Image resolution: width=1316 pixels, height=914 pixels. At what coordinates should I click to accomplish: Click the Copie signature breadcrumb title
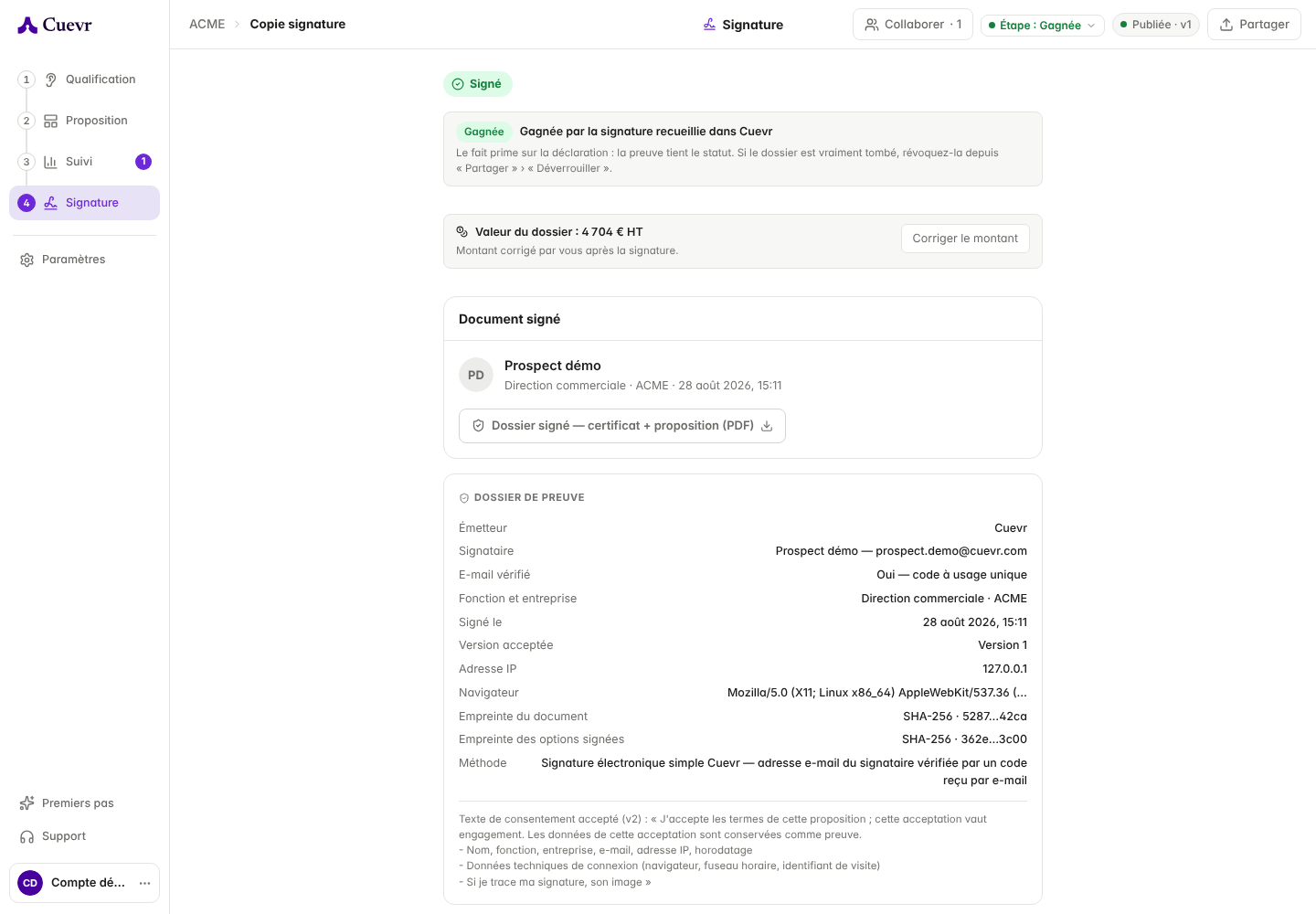[x=298, y=25]
